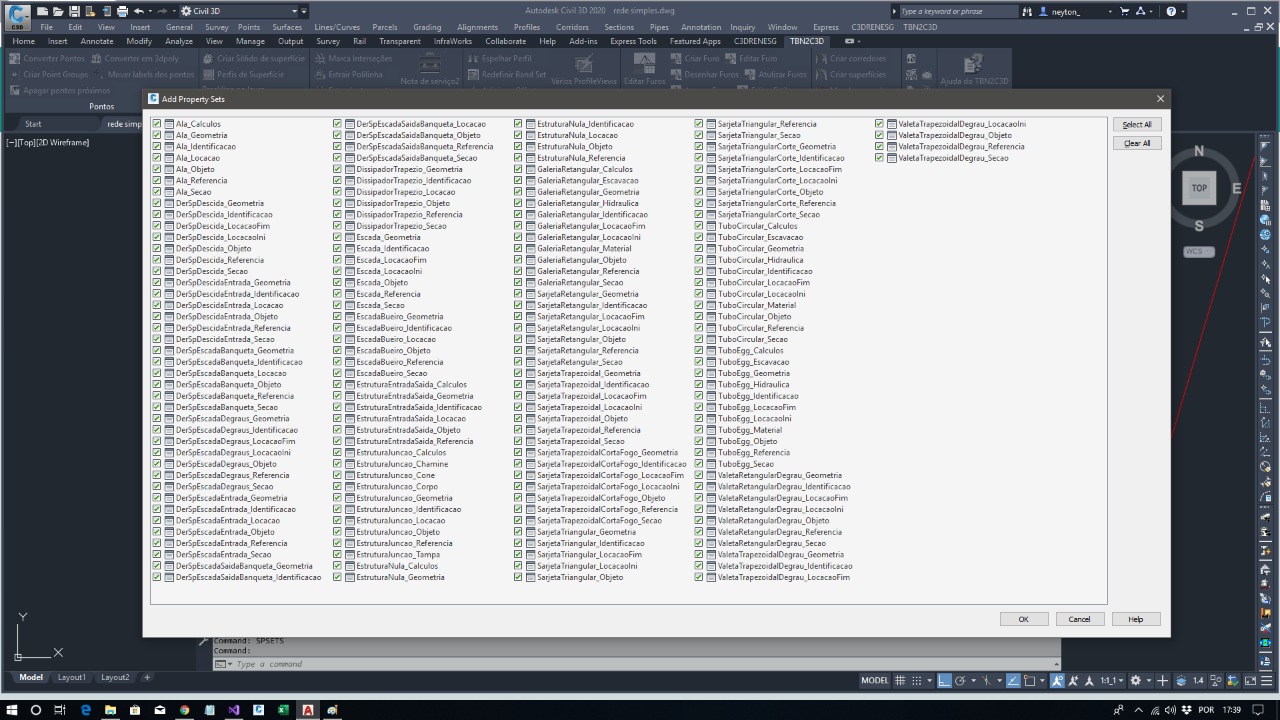Open Chrome from the Windows taskbar

pos(184,709)
